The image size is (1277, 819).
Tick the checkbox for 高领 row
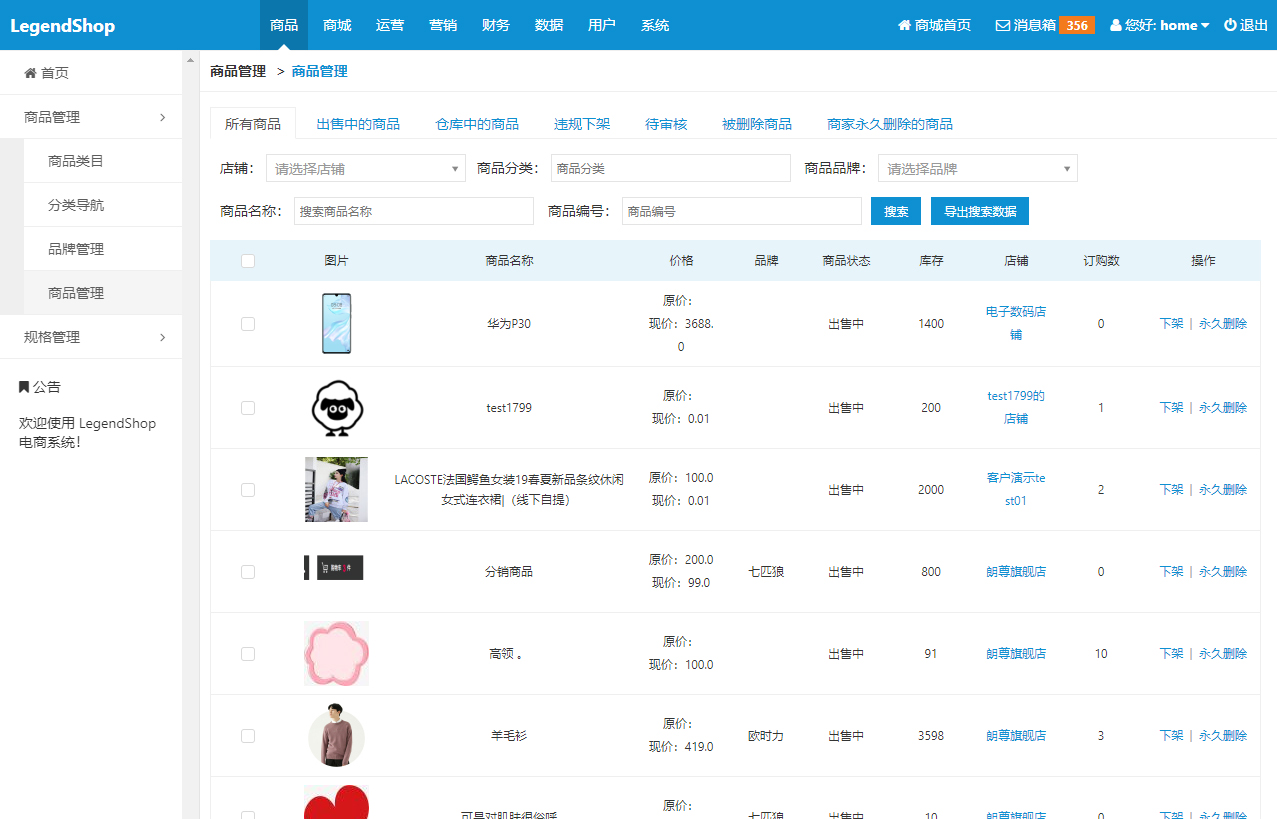[248, 654]
